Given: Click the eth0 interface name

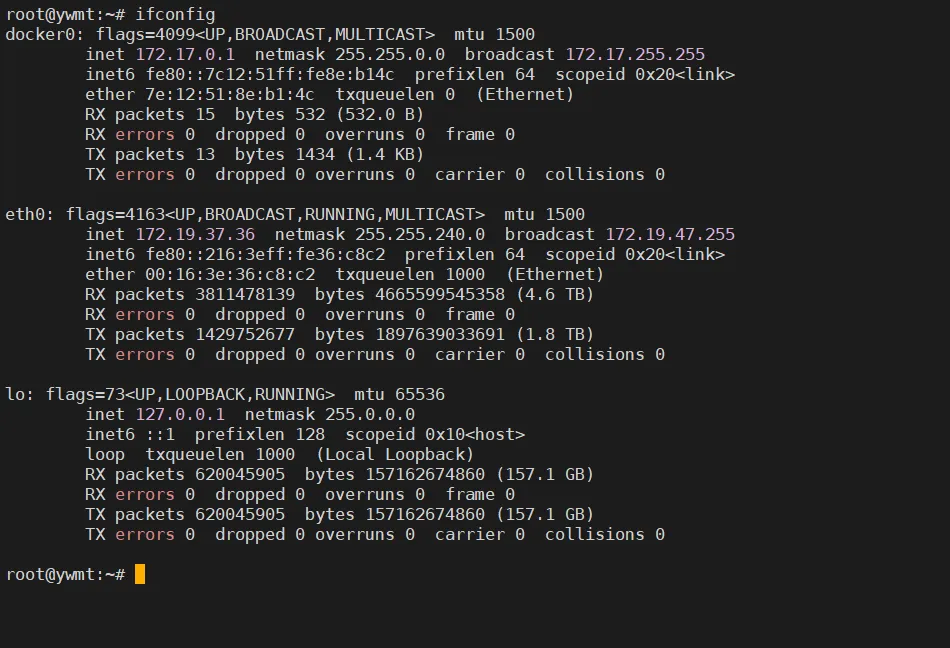Looking at the screenshot, I should [x=25, y=214].
